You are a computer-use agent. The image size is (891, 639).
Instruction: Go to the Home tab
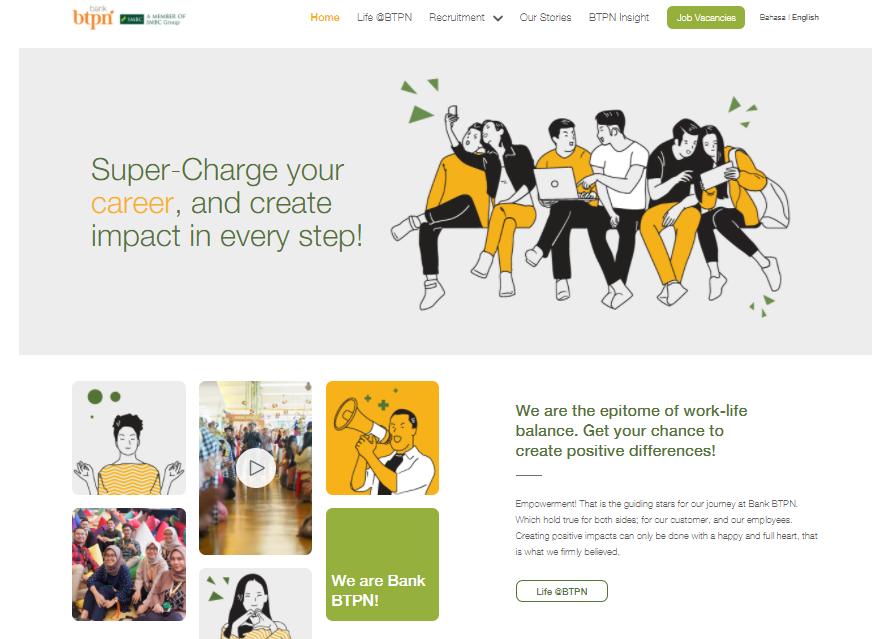[x=324, y=18]
